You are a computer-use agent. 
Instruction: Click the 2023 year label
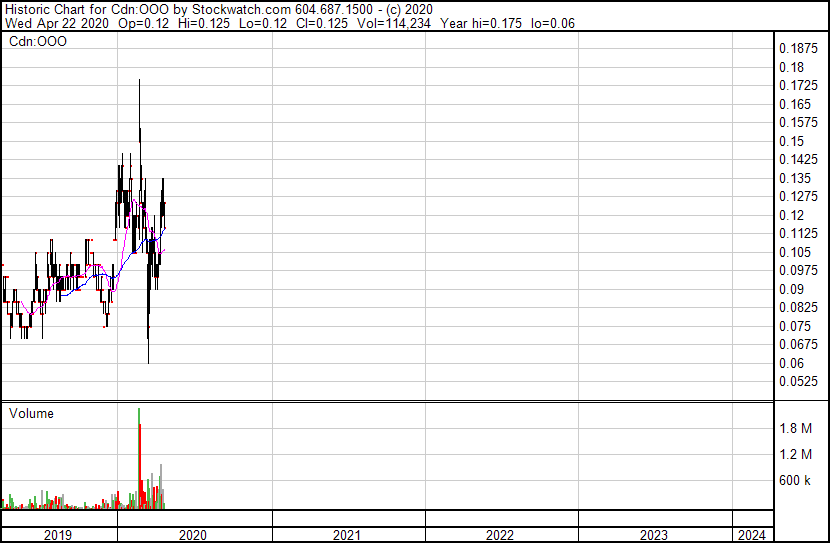click(653, 535)
